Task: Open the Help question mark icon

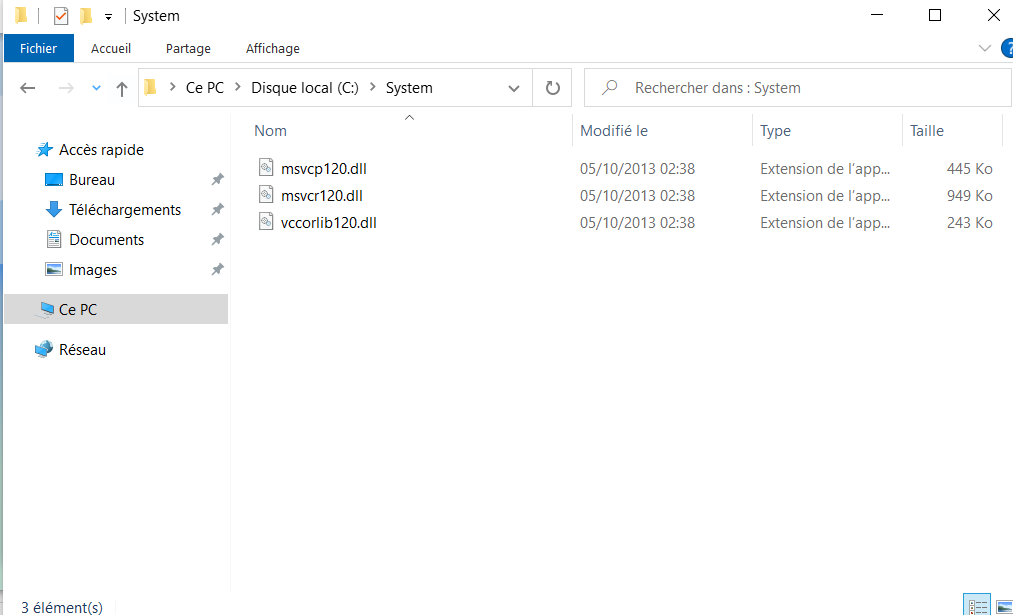Action: coord(1006,48)
